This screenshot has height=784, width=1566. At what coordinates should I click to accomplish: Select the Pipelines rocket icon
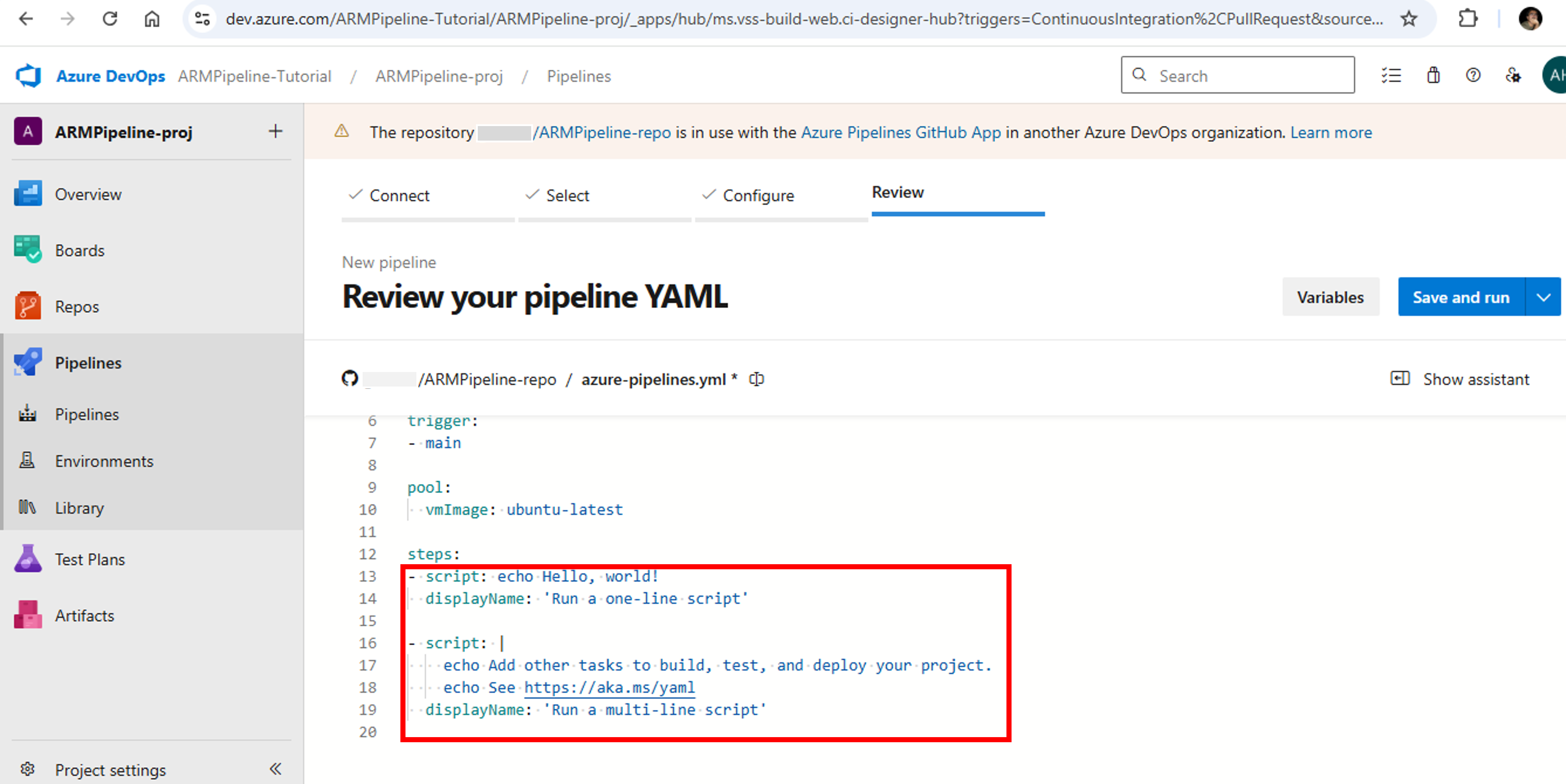[x=27, y=361]
